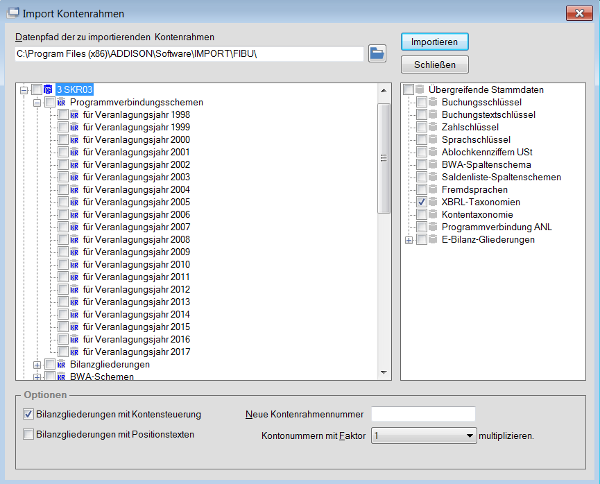Click database icon of Buchungsschlüssel
This screenshot has height=484, width=600.
pyautogui.click(x=433, y=102)
